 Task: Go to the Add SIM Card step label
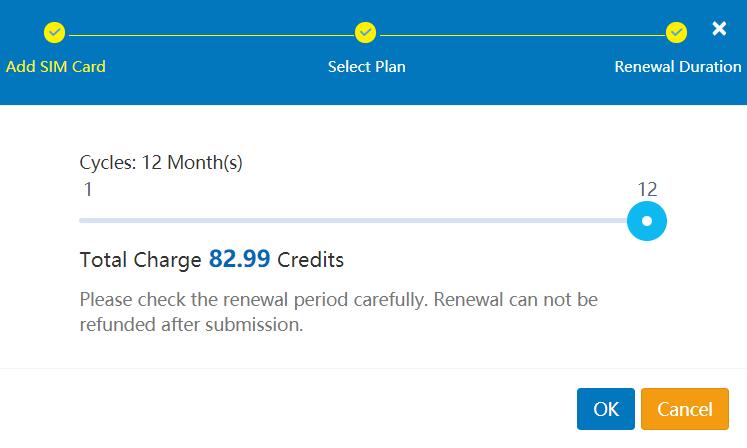[56, 66]
